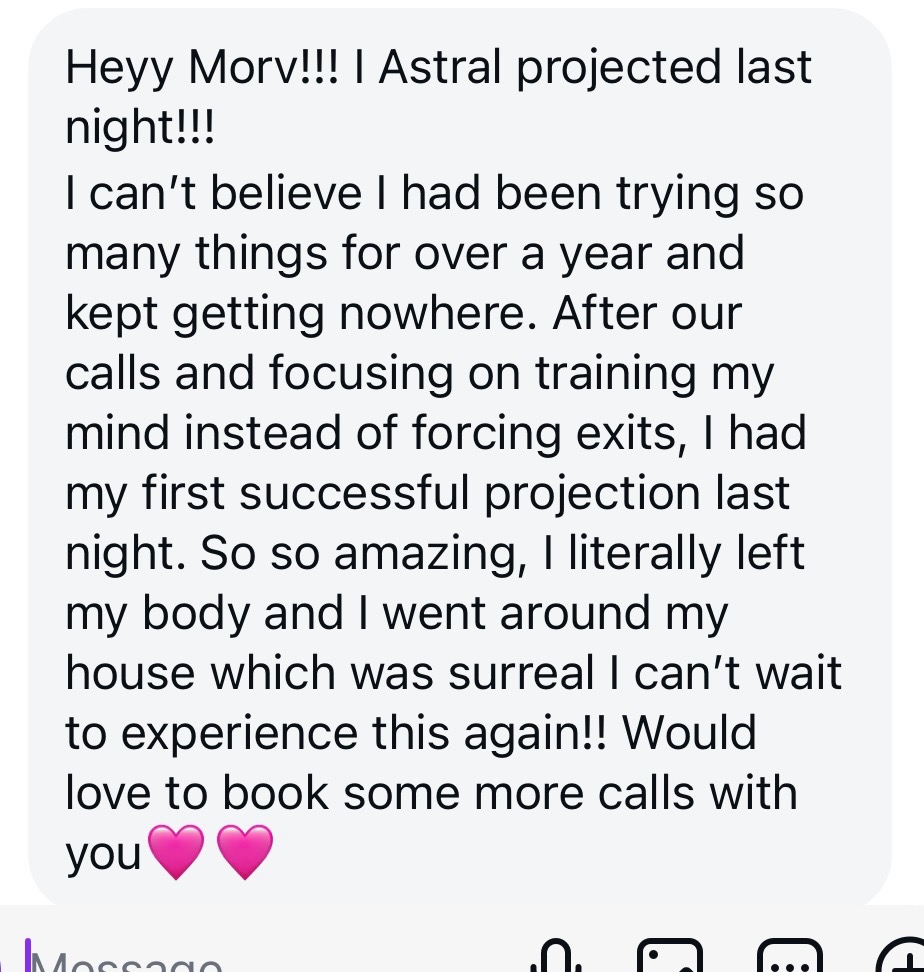
Task: Click the second pink heart emoji
Action: pos(245,850)
